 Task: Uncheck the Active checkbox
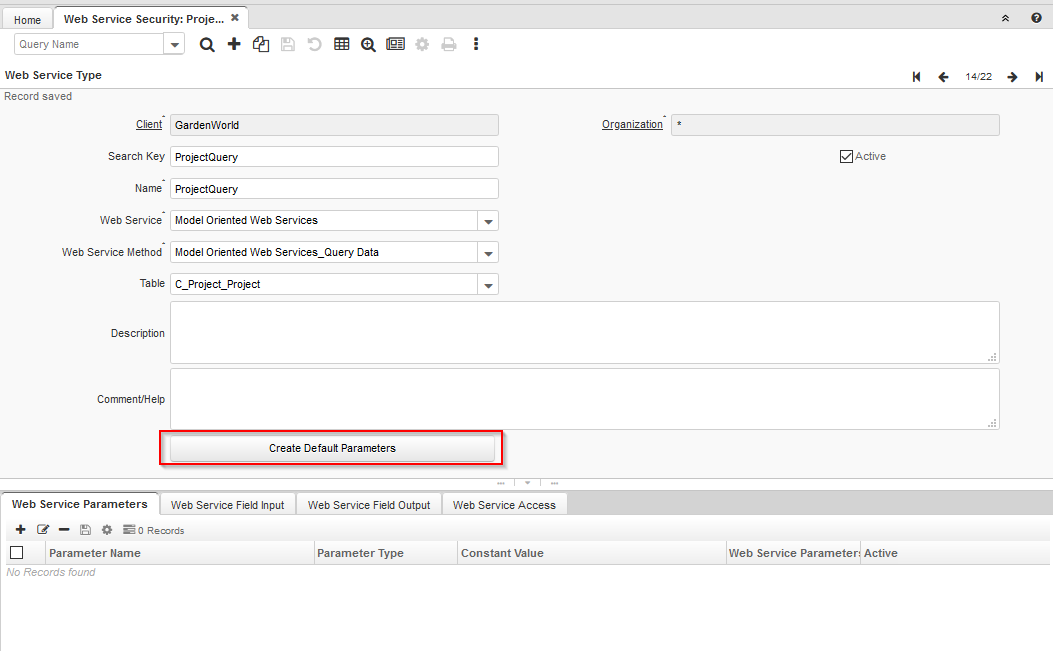[846, 157]
